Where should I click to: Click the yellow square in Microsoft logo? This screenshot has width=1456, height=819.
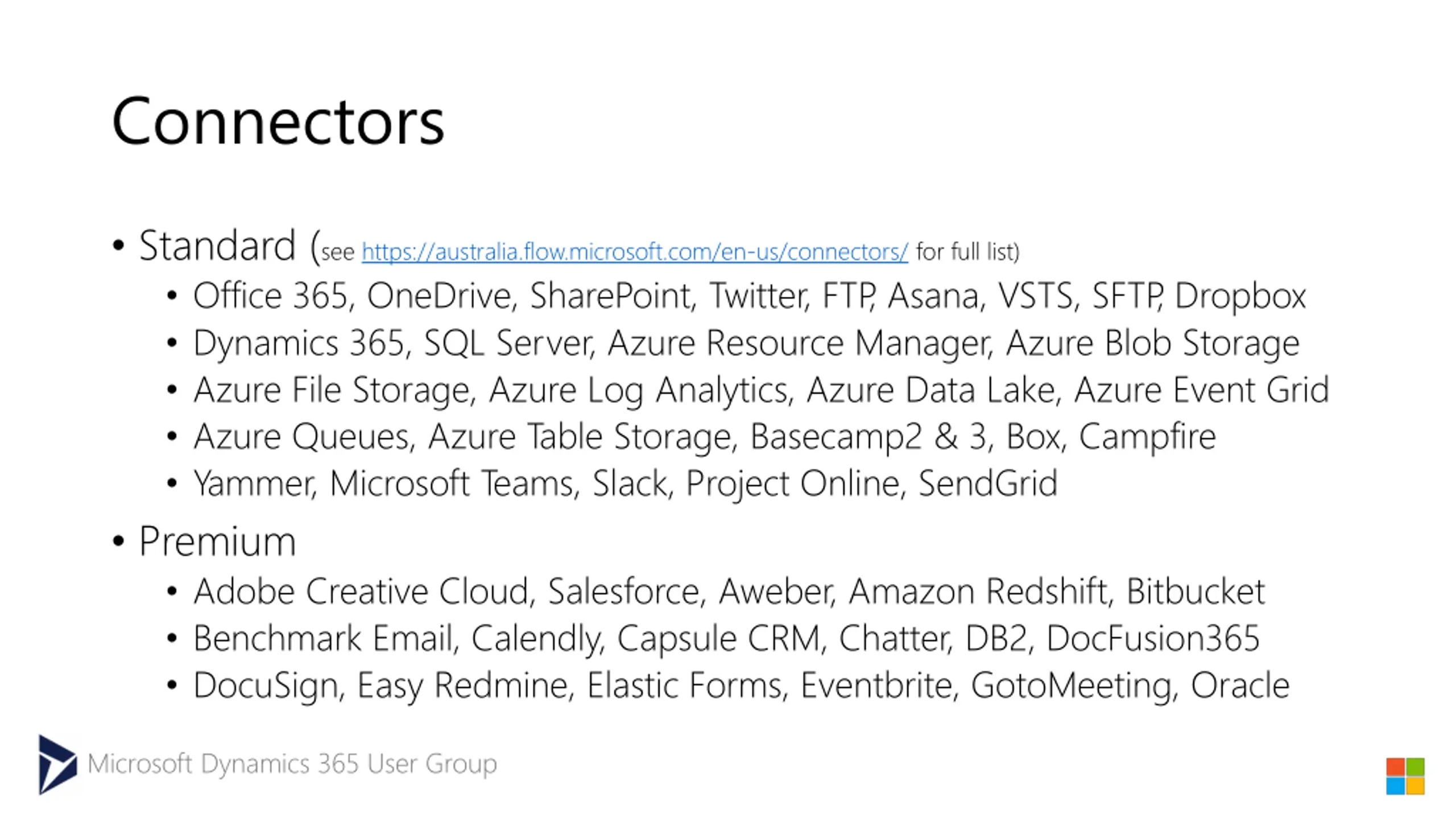click(x=1415, y=786)
